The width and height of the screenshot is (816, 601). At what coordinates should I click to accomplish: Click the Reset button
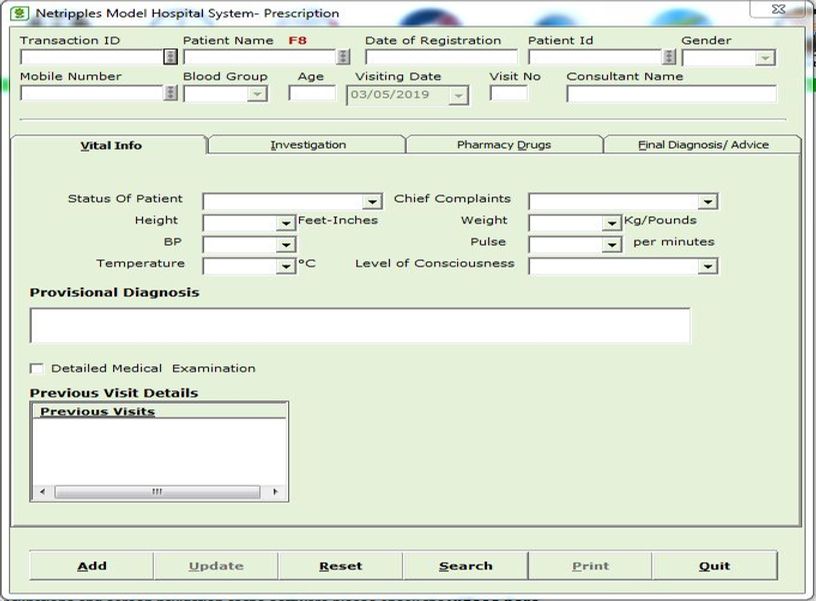point(340,566)
